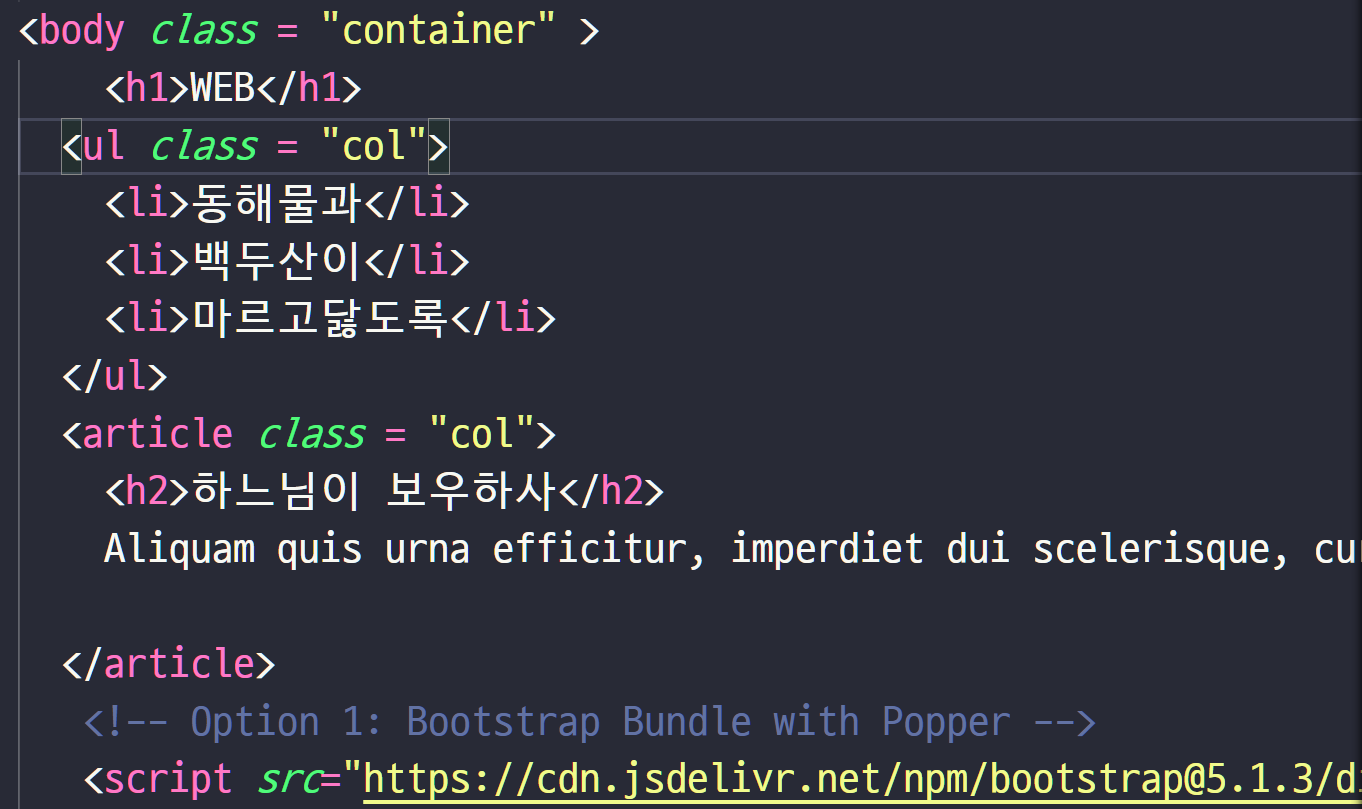The height and width of the screenshot is (809, 1362).
Task: Click the closing article tag
Action: (168, 664)
